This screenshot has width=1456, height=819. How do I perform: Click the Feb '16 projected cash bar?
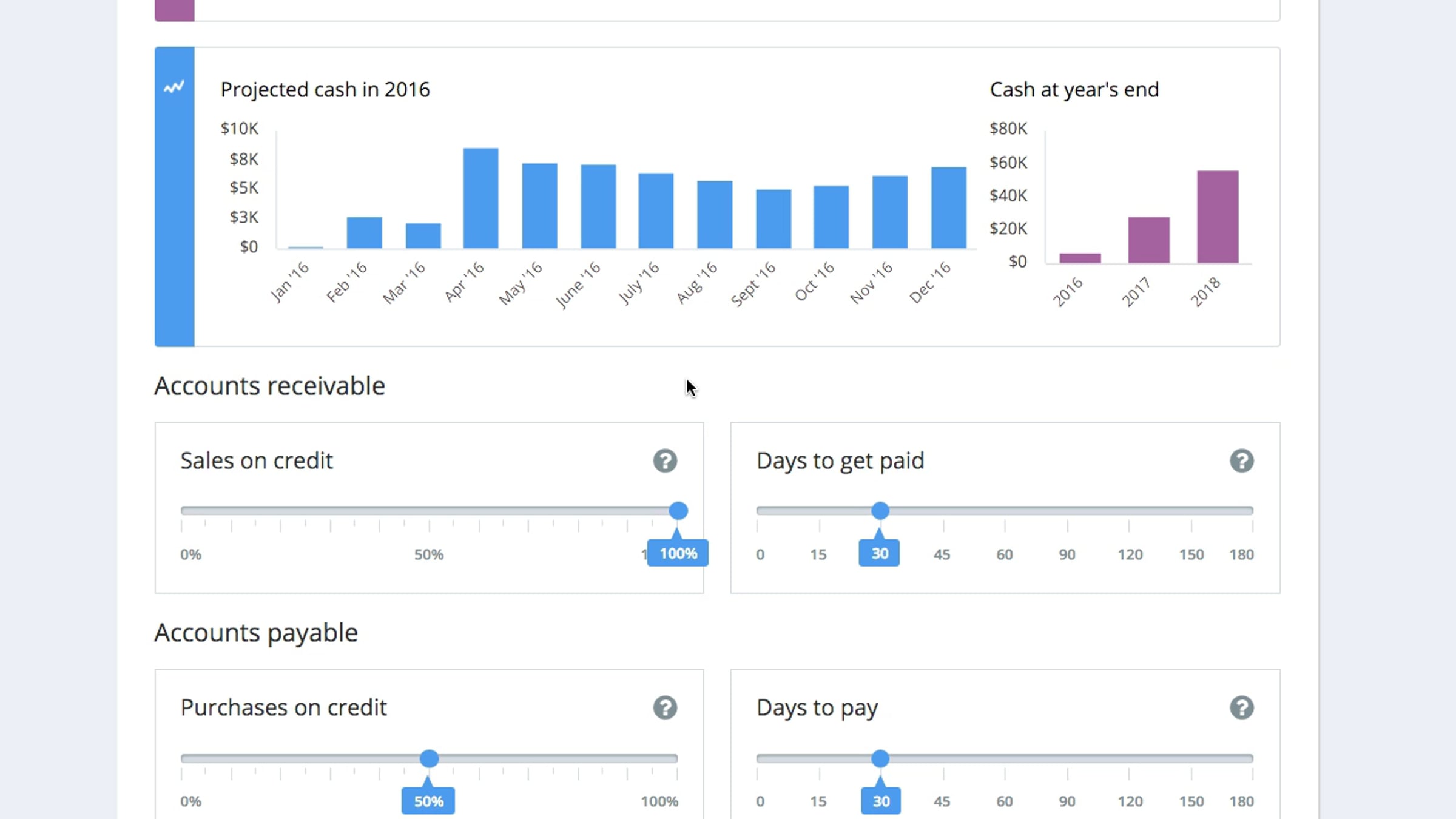click(x=364, y=232)
